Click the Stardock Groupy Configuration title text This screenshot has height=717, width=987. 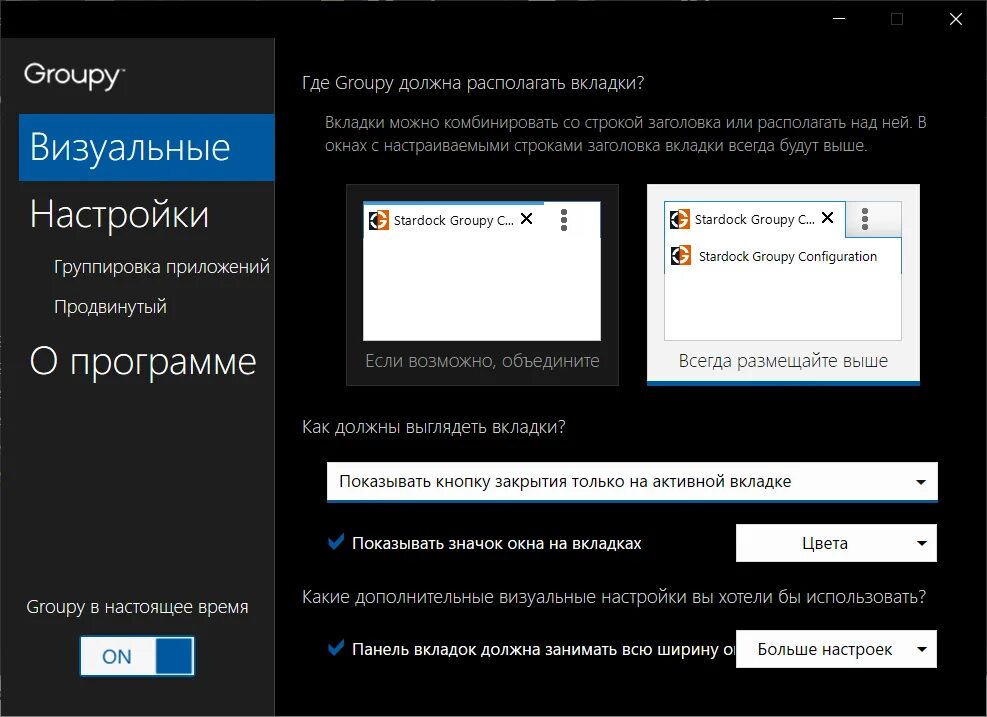click(787, 256)
